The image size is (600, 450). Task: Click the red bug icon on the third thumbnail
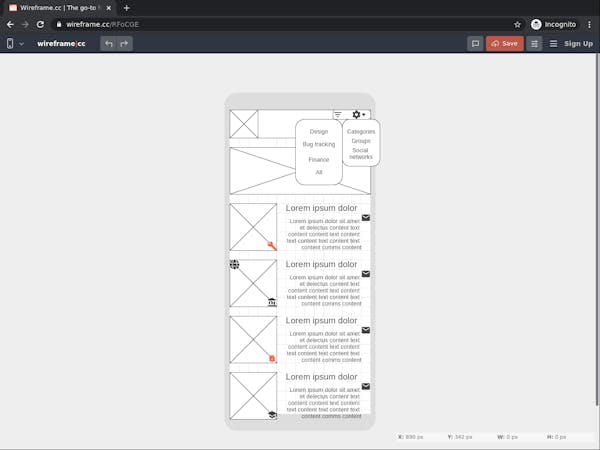point(272,359)
